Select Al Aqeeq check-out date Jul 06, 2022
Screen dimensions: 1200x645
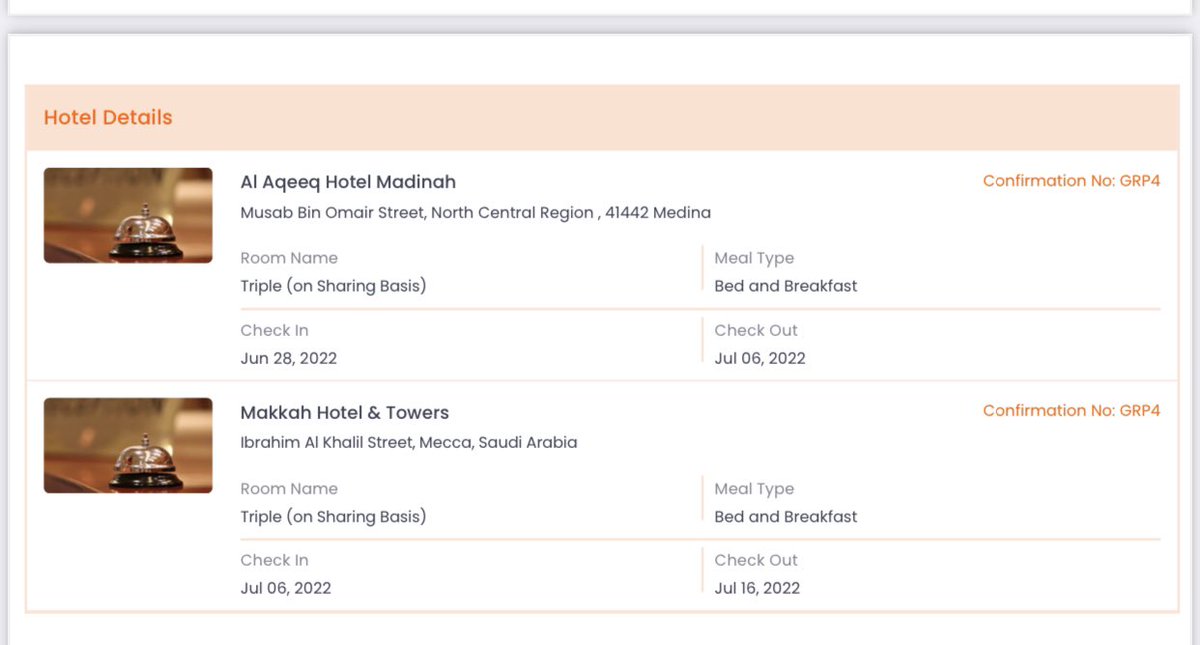[760, 358]
